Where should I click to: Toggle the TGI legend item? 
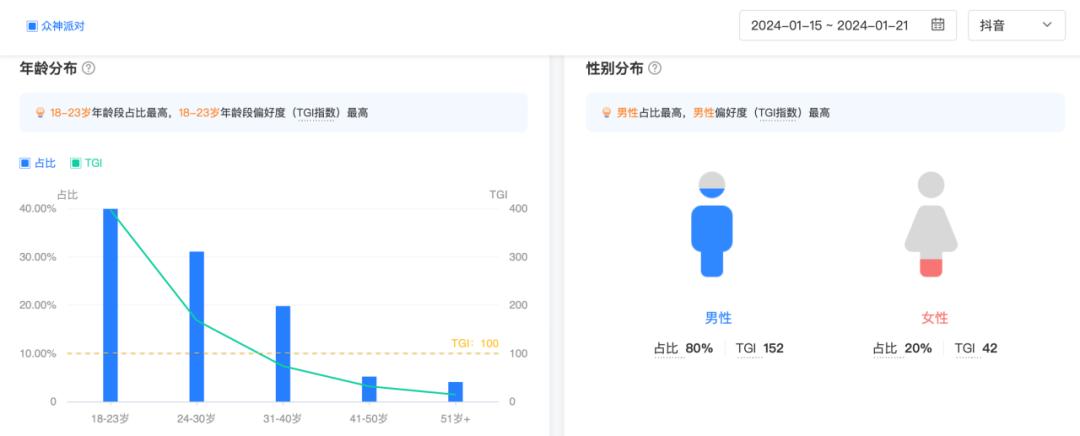86,163
